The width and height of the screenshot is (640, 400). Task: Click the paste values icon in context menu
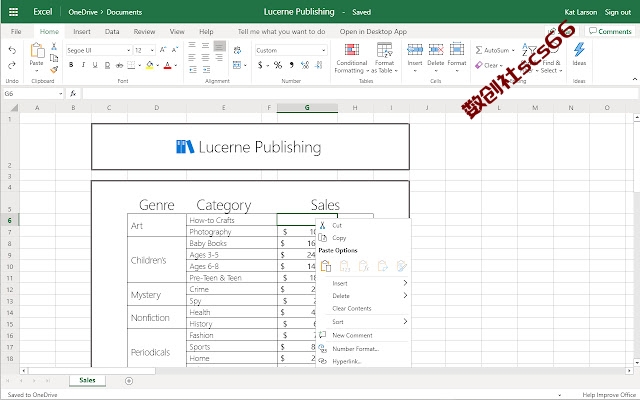pos(345,266)
